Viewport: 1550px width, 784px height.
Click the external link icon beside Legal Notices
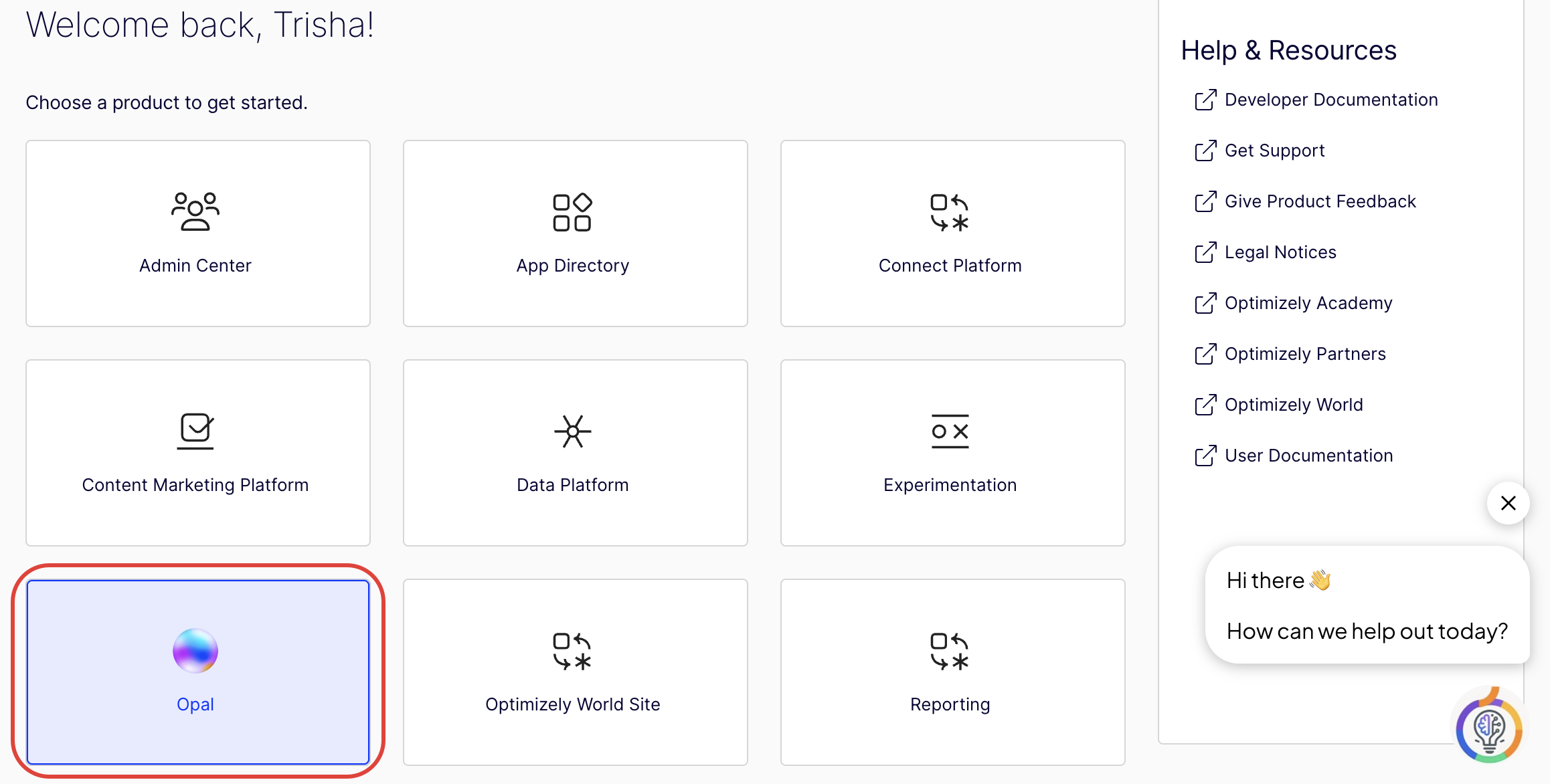pyautogui.click(x=1206, y=252)
